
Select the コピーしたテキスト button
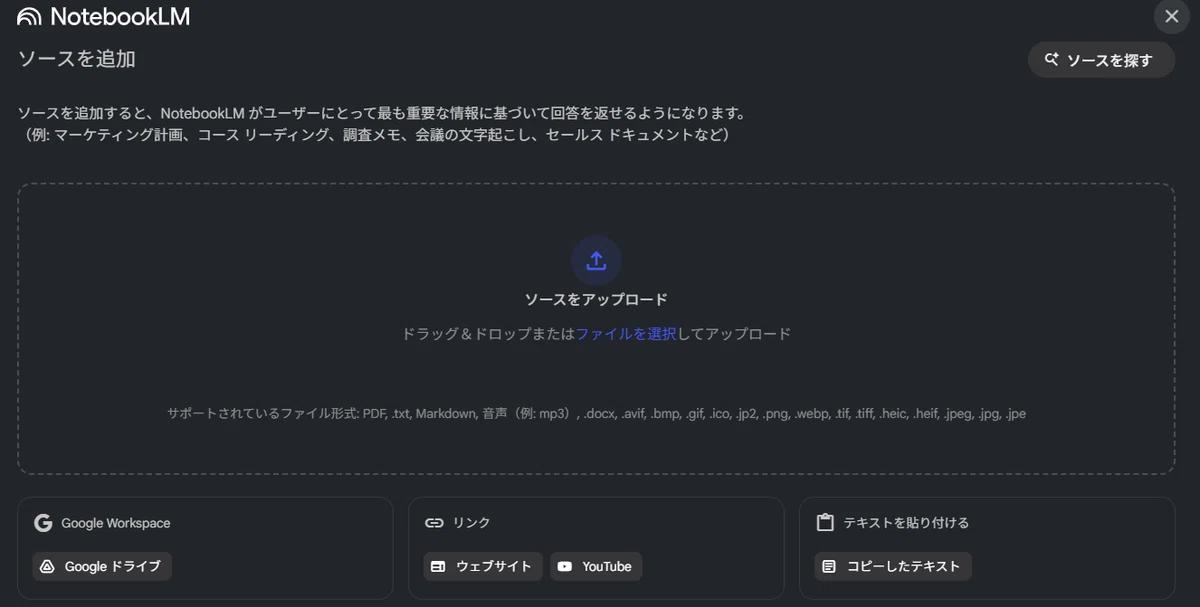[x=893, y=566]
